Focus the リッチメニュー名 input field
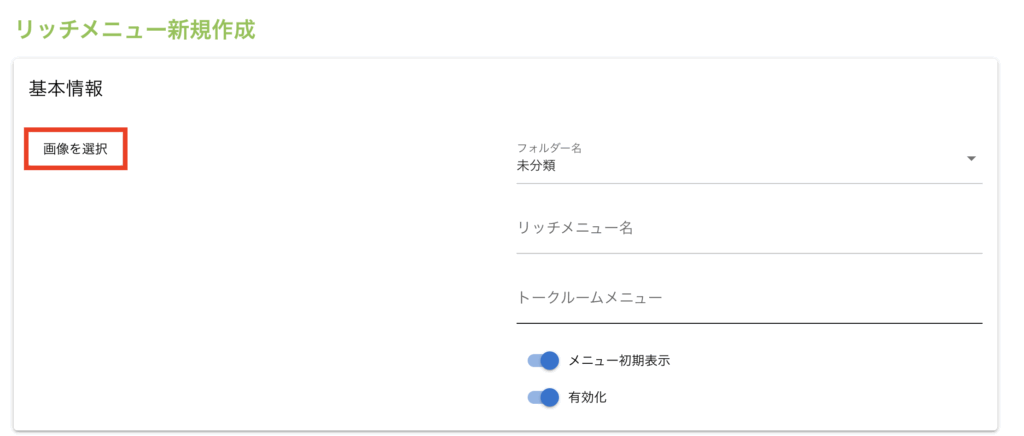1024x436 pixels. click(x=748, y=228)
